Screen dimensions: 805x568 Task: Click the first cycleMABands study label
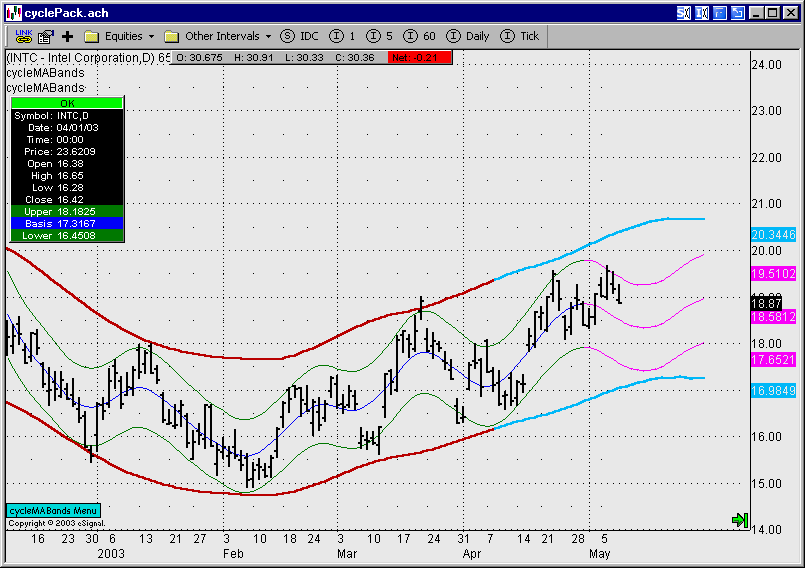45,73
